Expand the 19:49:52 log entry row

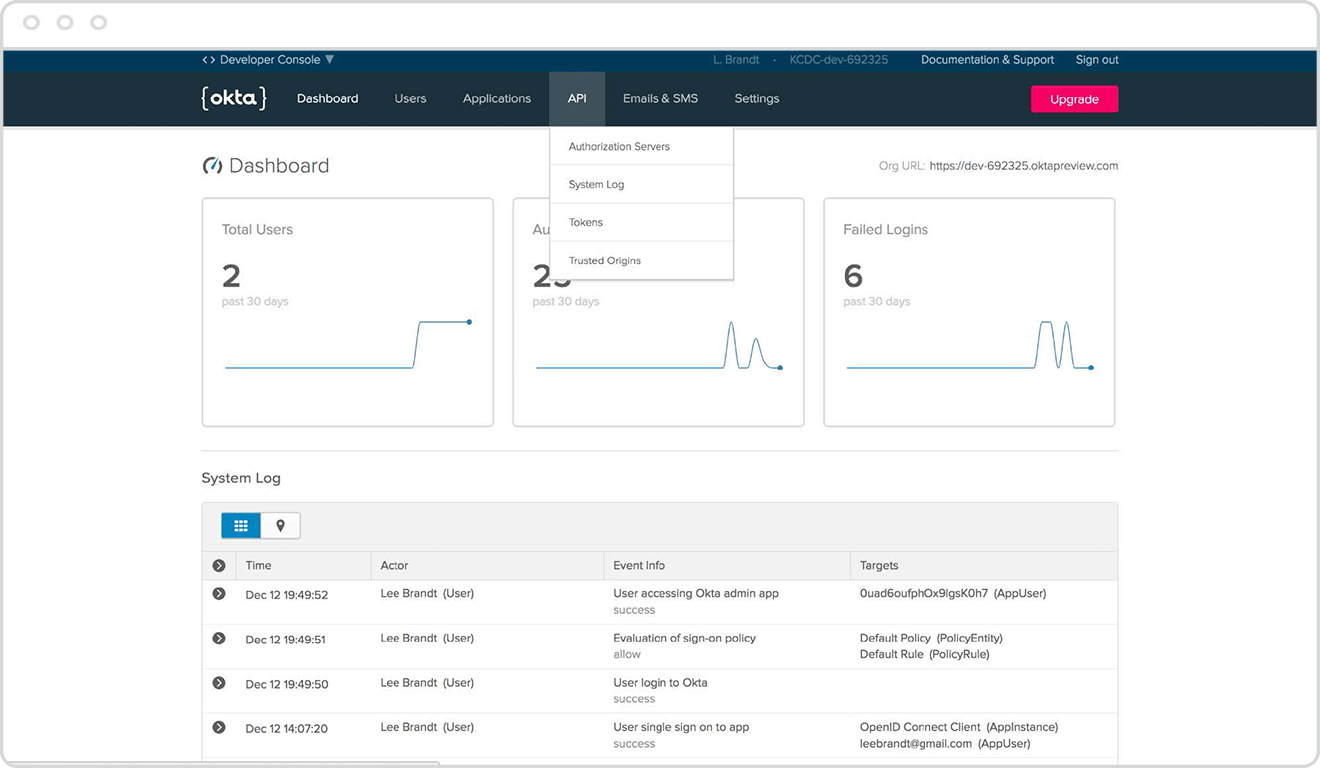click(x=219, y=594)
